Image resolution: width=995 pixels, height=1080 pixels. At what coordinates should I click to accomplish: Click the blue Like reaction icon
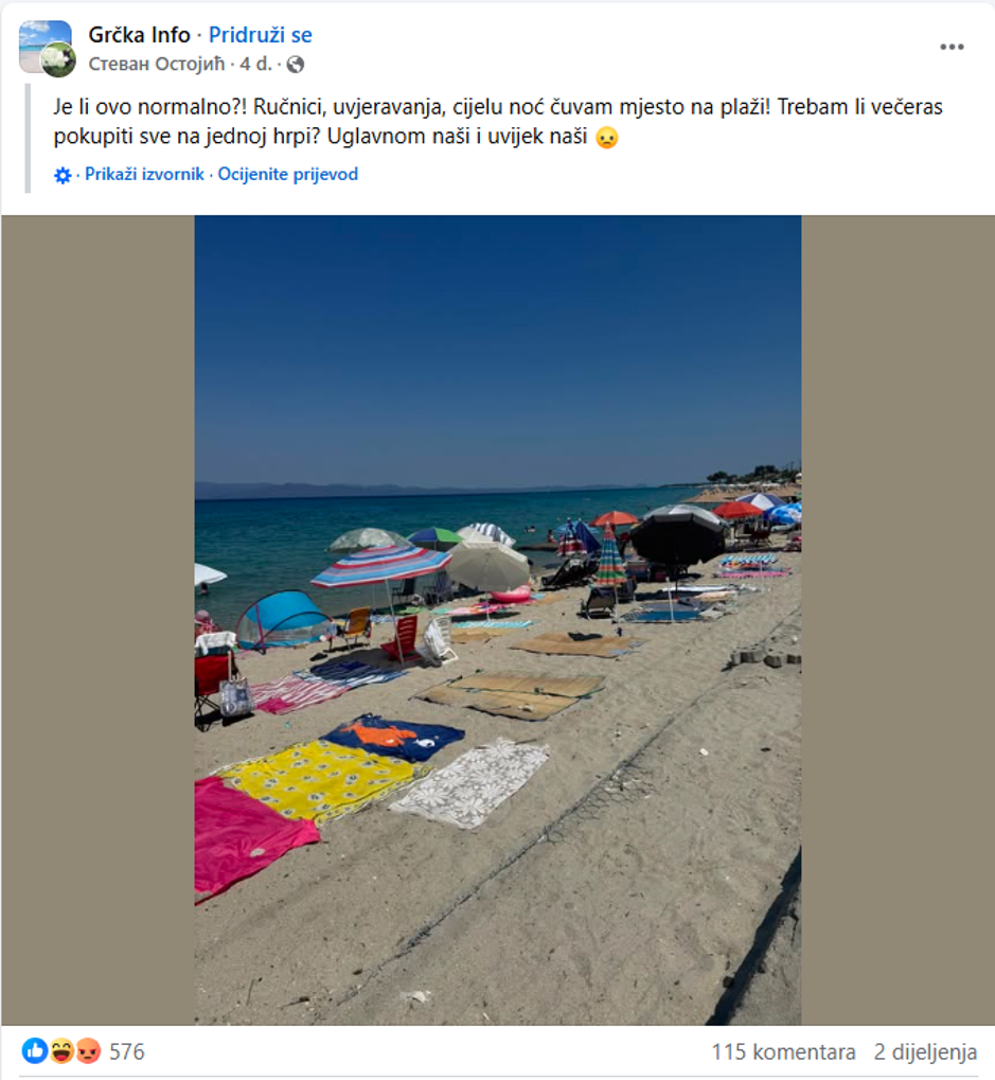point(34,1051)
